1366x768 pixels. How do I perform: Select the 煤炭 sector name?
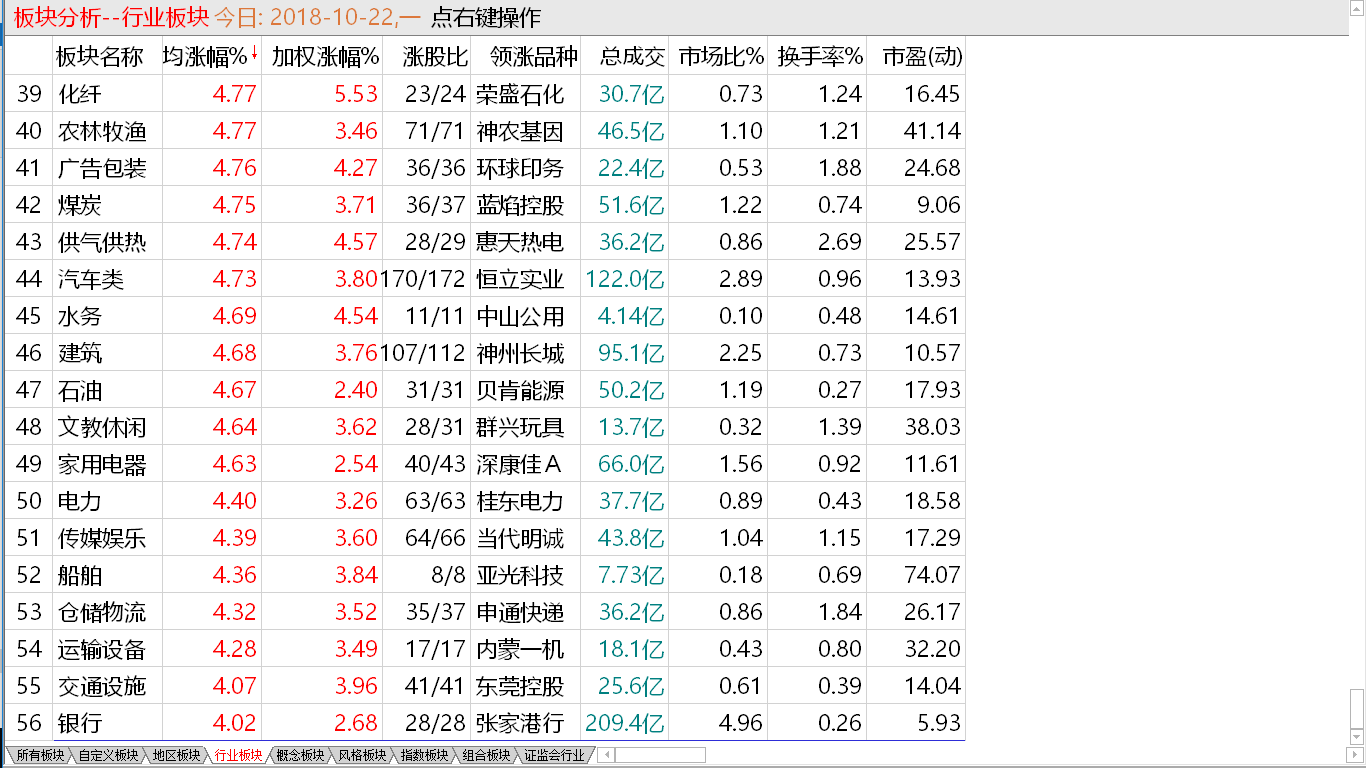pos(80,205)
